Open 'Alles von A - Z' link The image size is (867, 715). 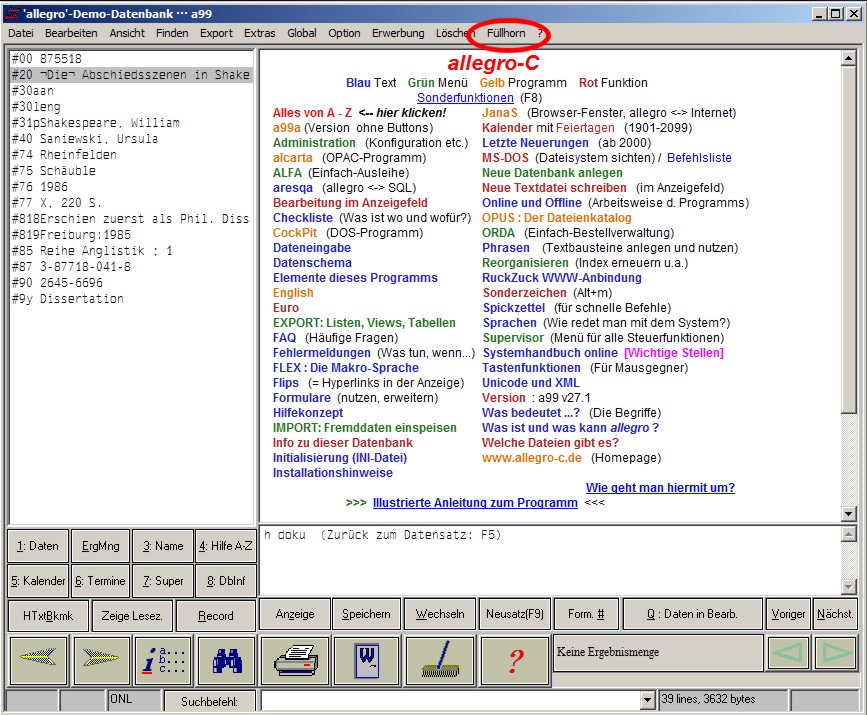point(312,113)
